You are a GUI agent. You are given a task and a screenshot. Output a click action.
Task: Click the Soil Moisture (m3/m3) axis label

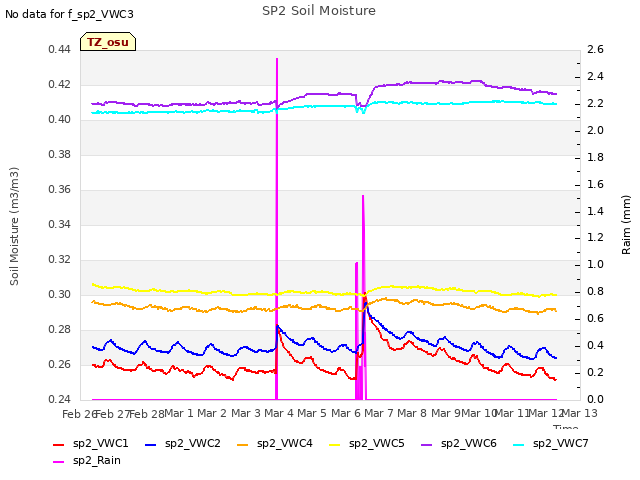14,226
